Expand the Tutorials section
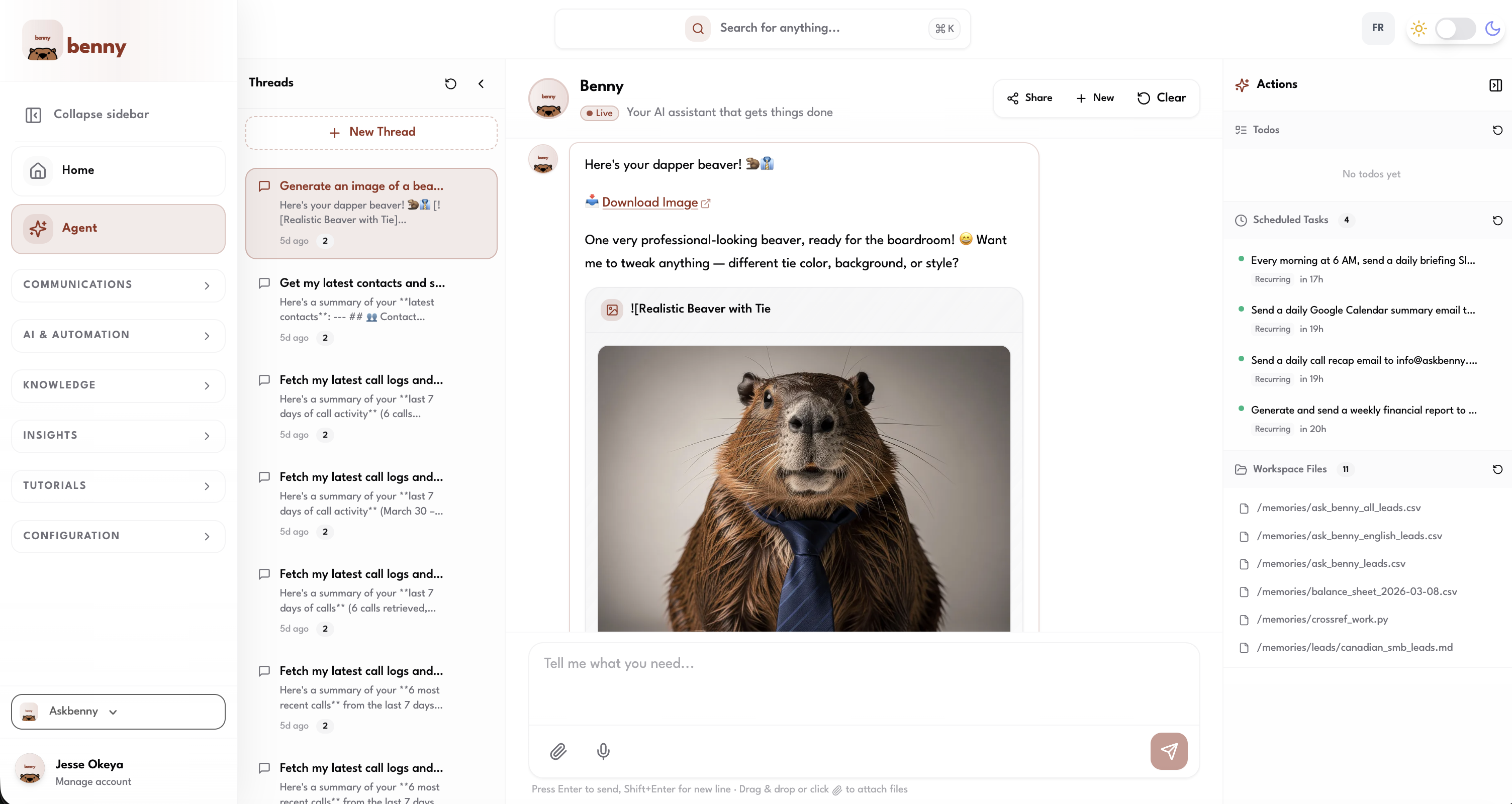This screenshot has width=1512, height=804. (x=118, y=486)
